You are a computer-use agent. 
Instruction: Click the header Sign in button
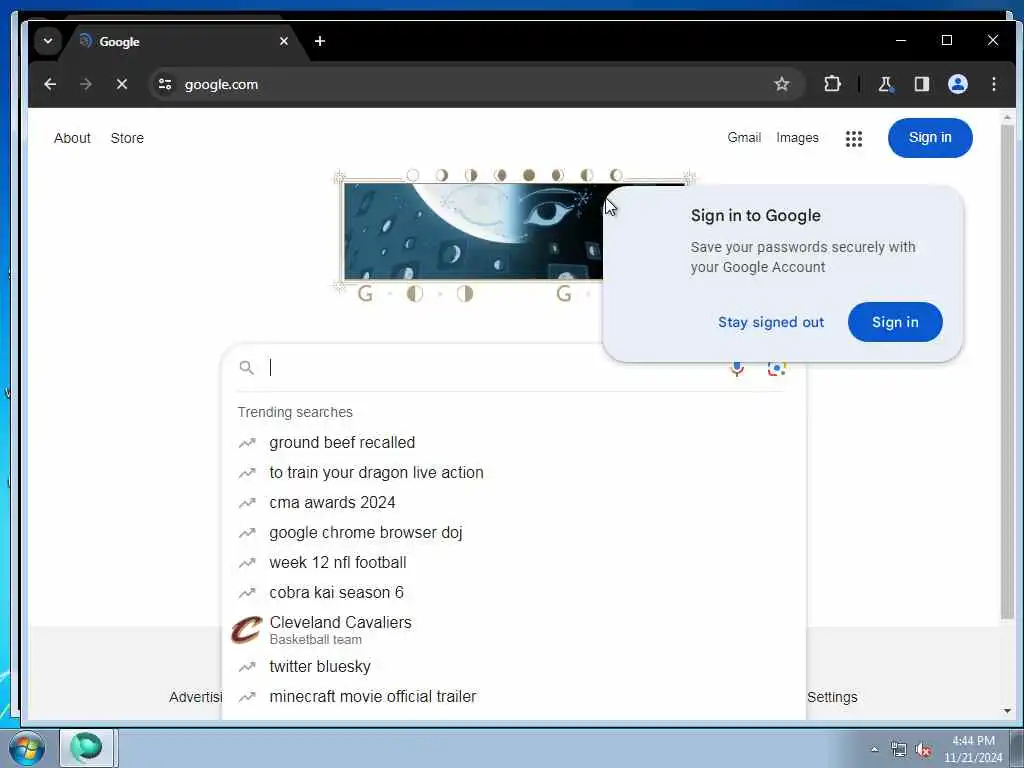pyautogui.click(x=930, y=138)
